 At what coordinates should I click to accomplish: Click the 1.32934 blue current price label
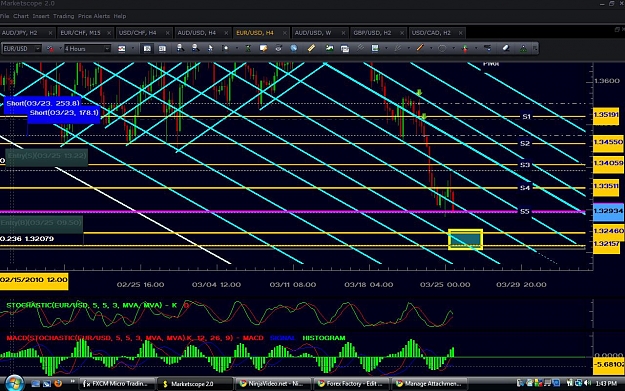608,211
